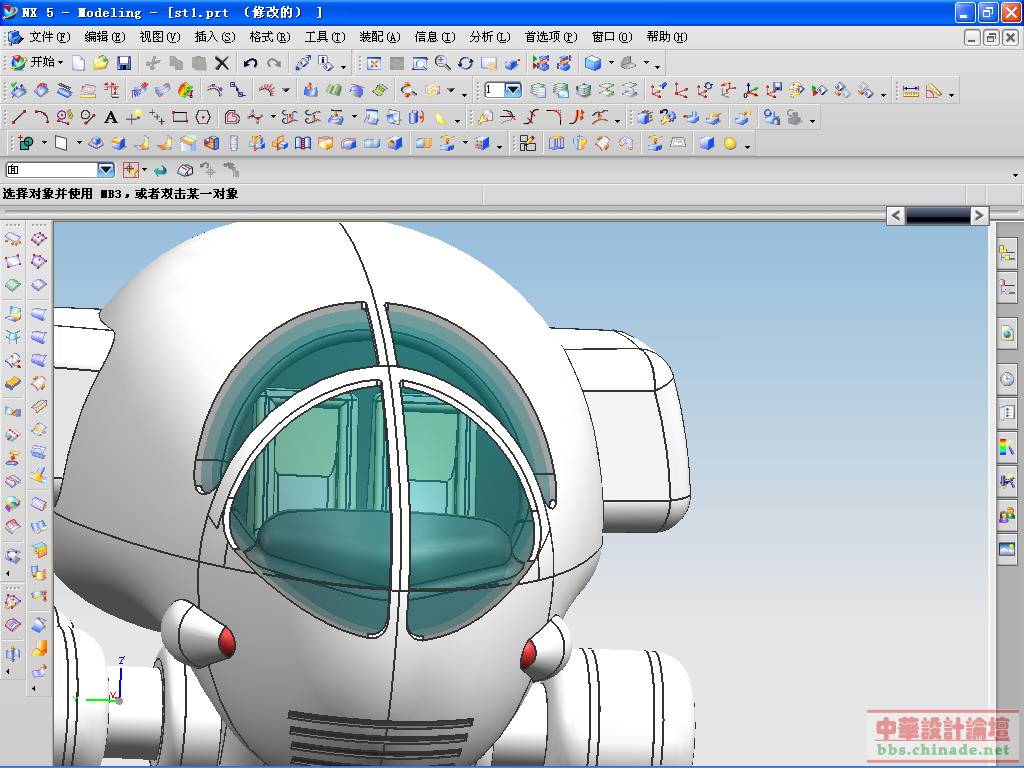Click the Open folder icon
1024x768 pixels.
tap(101, 63)
